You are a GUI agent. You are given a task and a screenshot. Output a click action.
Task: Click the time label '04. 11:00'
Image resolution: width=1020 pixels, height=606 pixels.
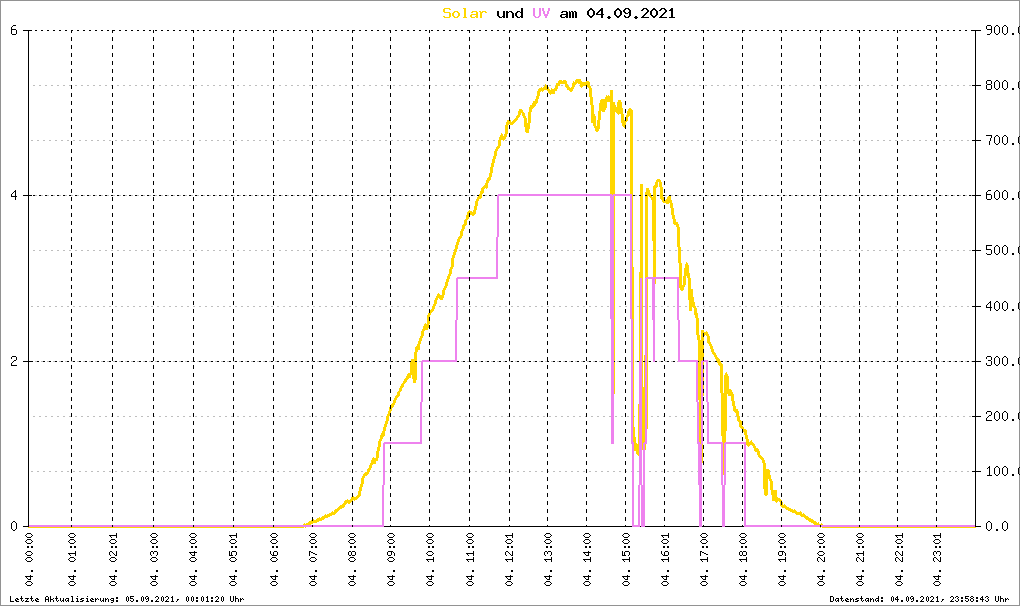(470, 560)
